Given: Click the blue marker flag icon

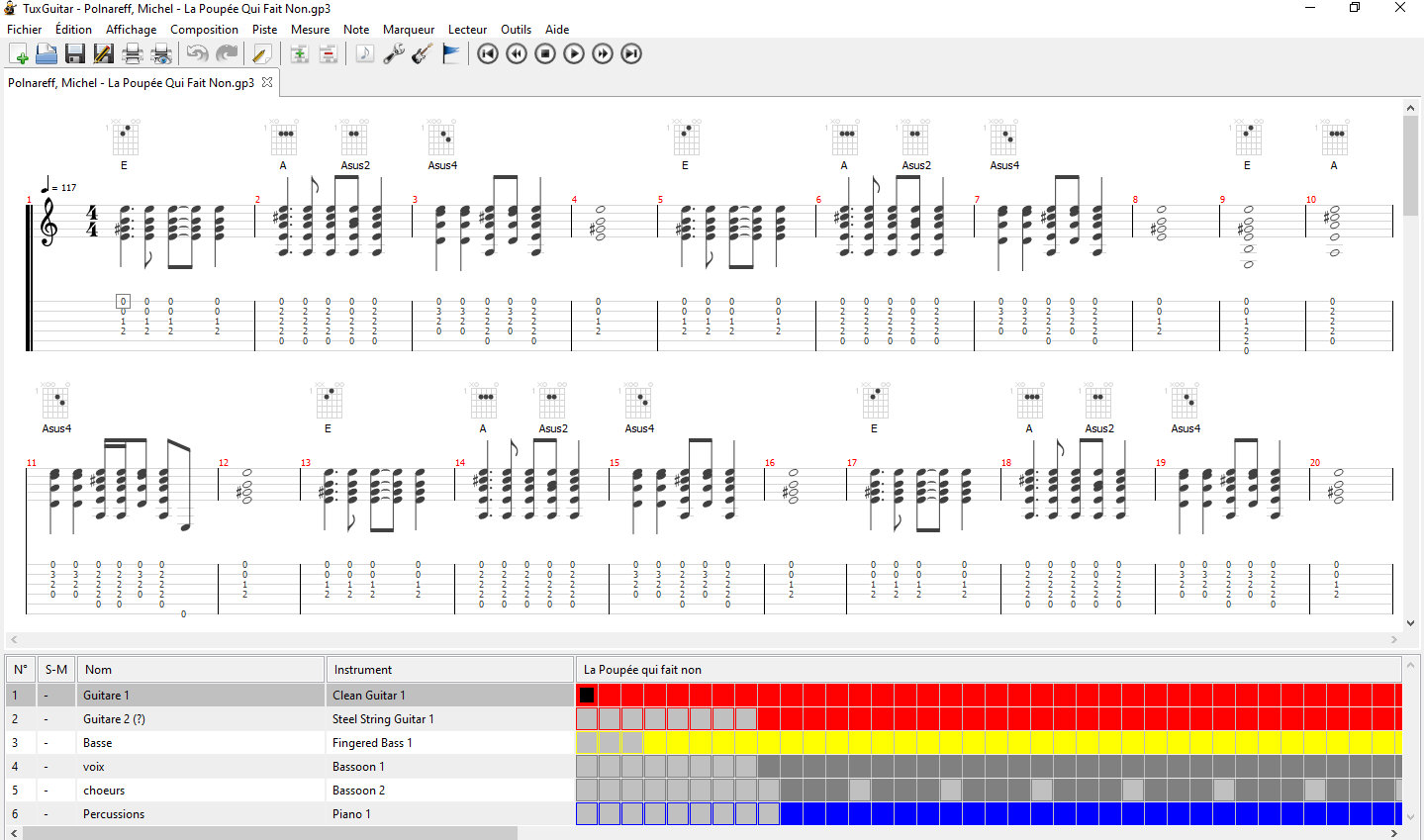Looking at the screenshot, I should 450,53.
